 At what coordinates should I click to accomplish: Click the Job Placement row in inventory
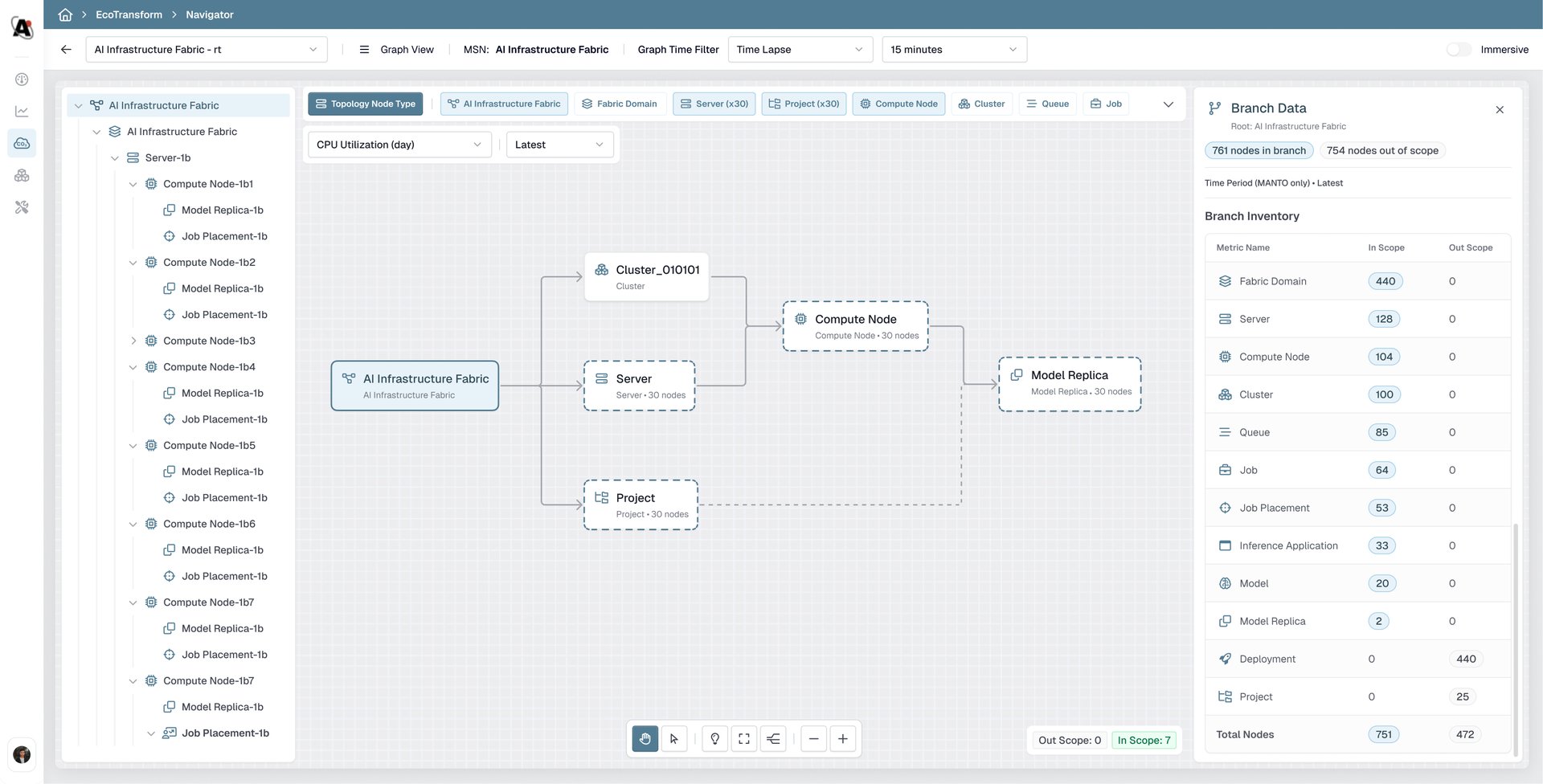point(1357,508)
